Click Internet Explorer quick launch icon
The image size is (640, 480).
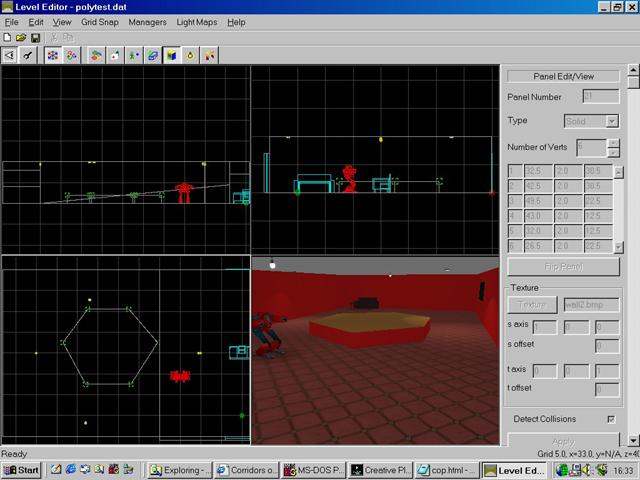click(x=71, y=470)
